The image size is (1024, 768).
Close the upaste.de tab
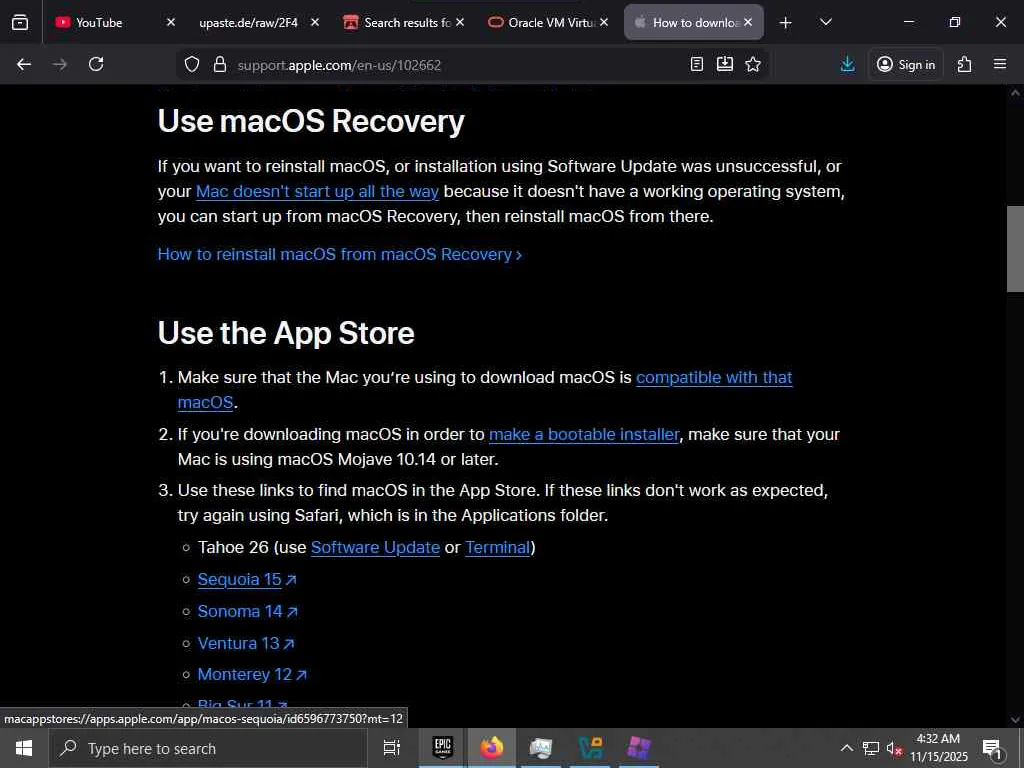[315, 22]
